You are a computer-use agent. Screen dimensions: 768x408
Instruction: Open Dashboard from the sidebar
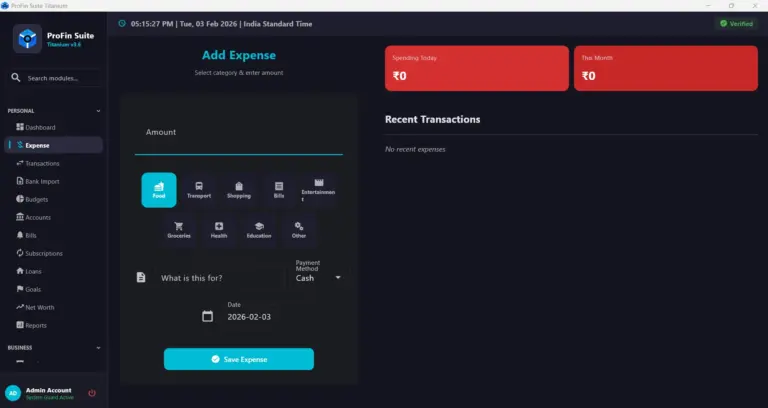pos(53,127)
